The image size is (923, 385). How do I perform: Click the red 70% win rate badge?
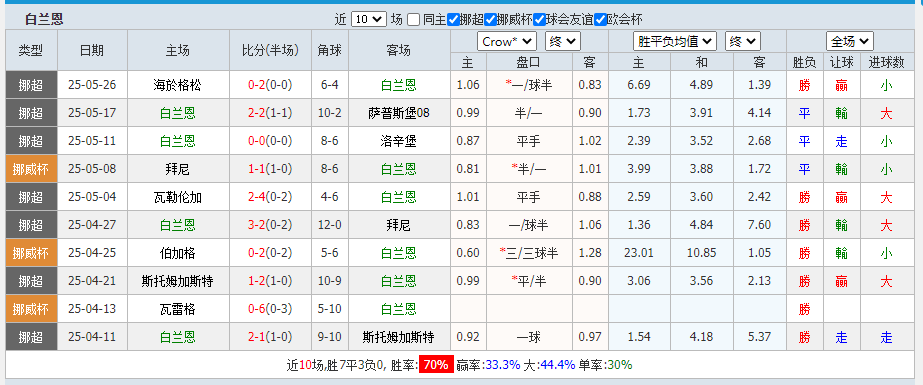pos(436,365)
